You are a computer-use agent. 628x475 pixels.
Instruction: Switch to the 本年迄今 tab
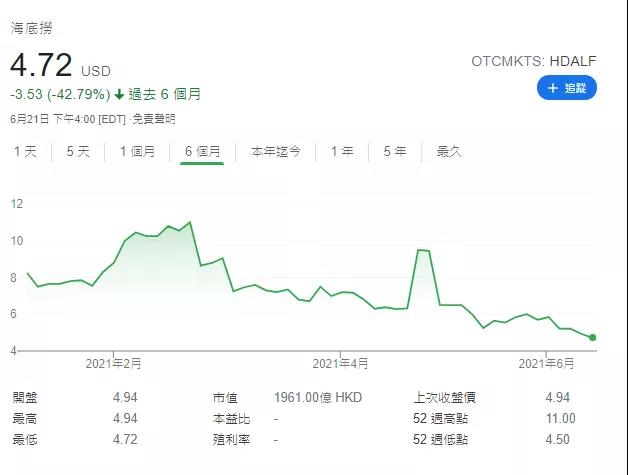pos(276,151)
